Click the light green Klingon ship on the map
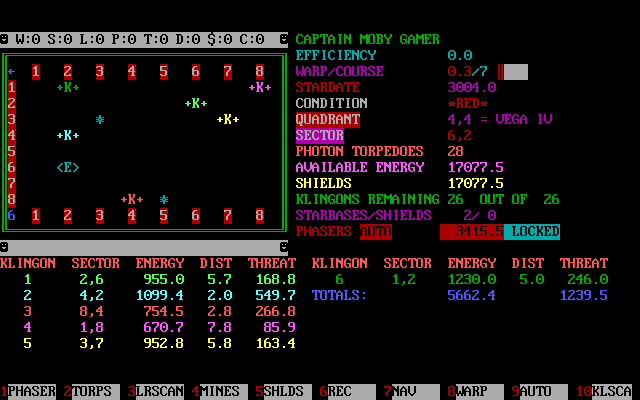 (x=196, y=103)
